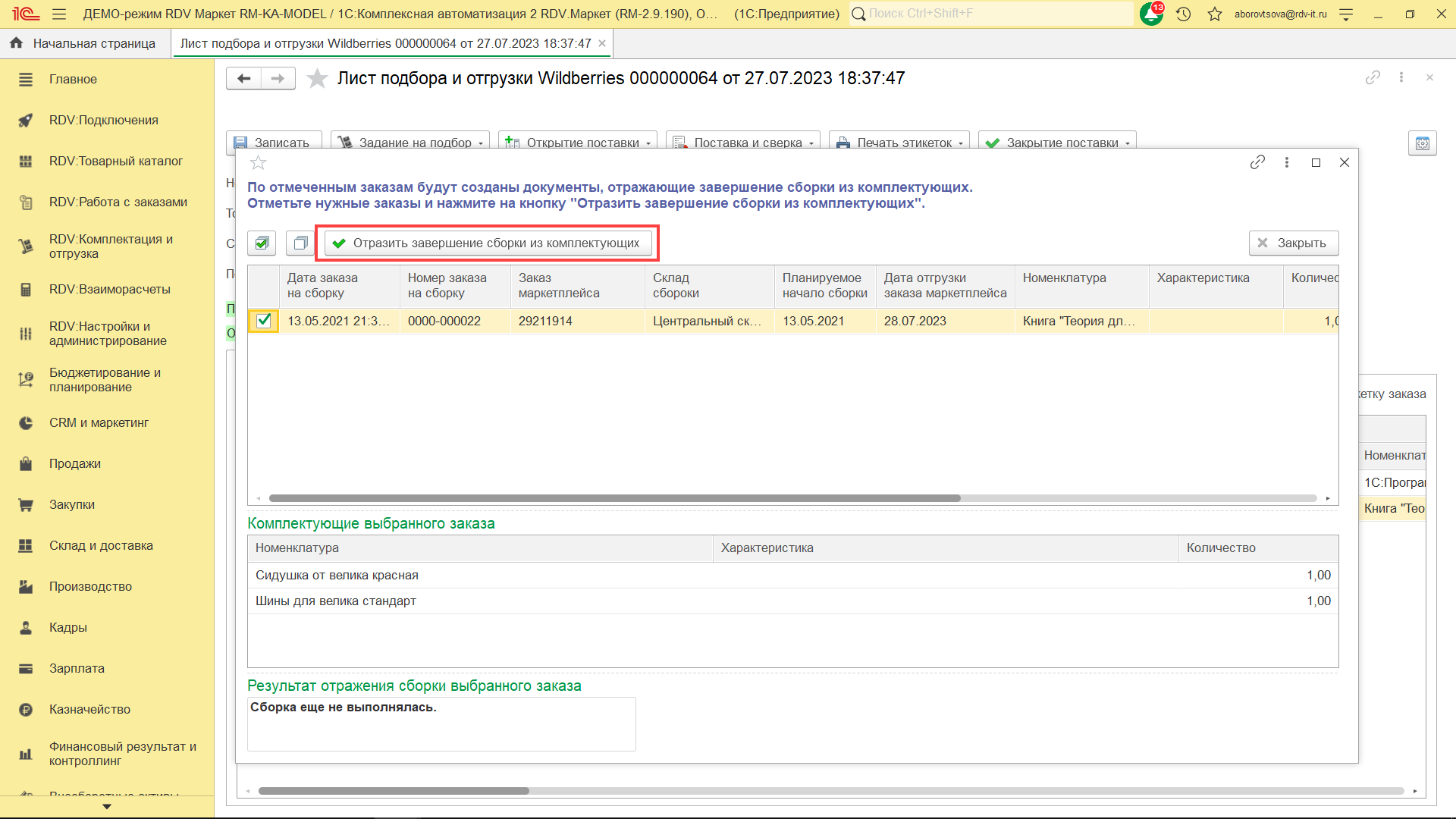Open the RDV:Товарный каталог section

click(115, 161)
